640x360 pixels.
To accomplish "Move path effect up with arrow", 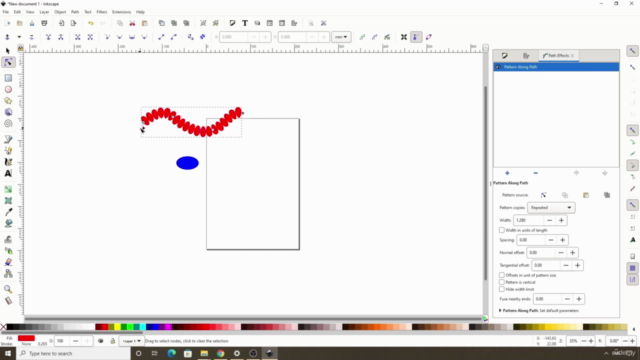I will click(x=576, y=173).
